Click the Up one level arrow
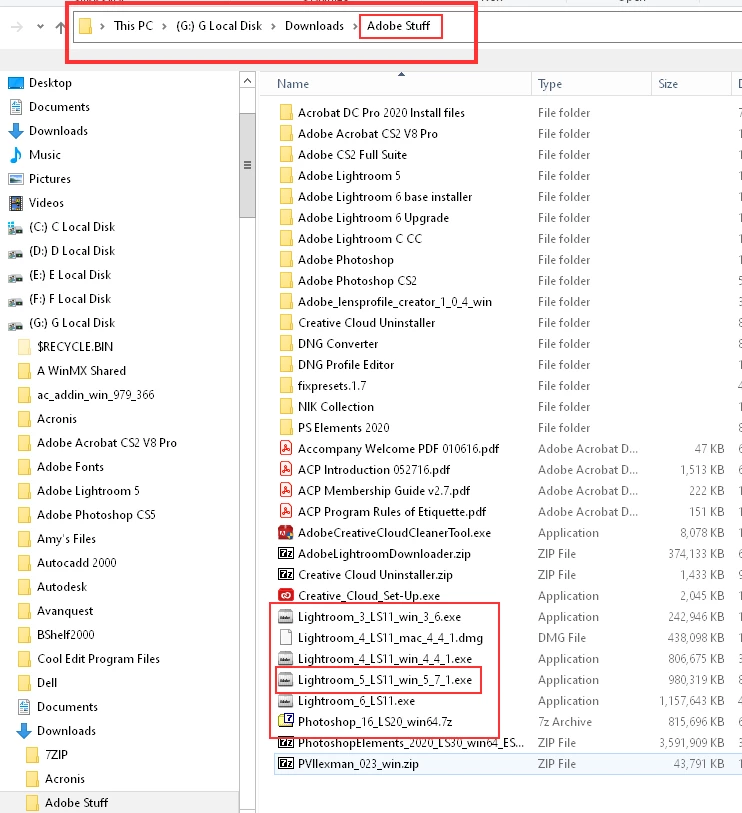 point(60,26)
